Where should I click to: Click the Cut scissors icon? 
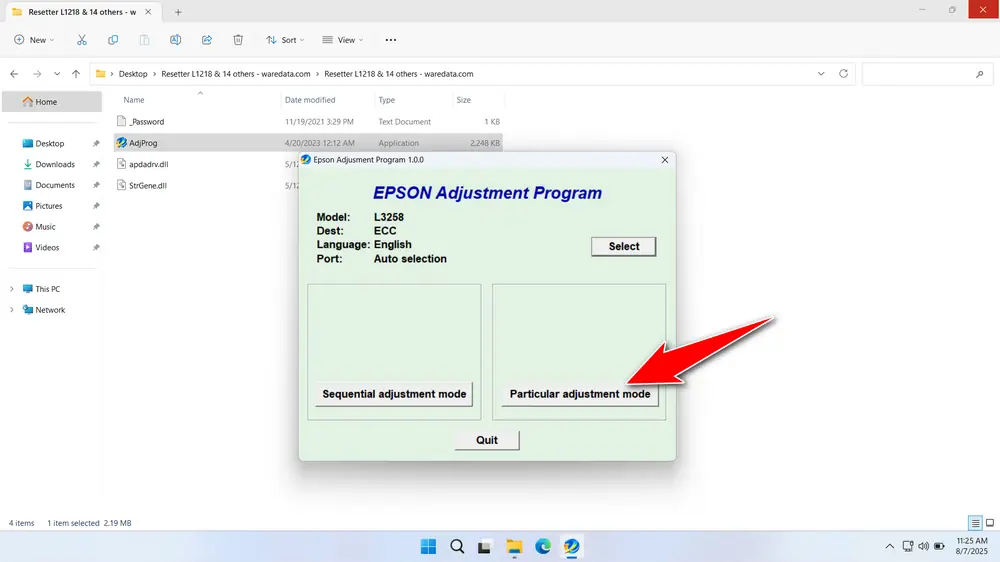[x=82, y=40]
